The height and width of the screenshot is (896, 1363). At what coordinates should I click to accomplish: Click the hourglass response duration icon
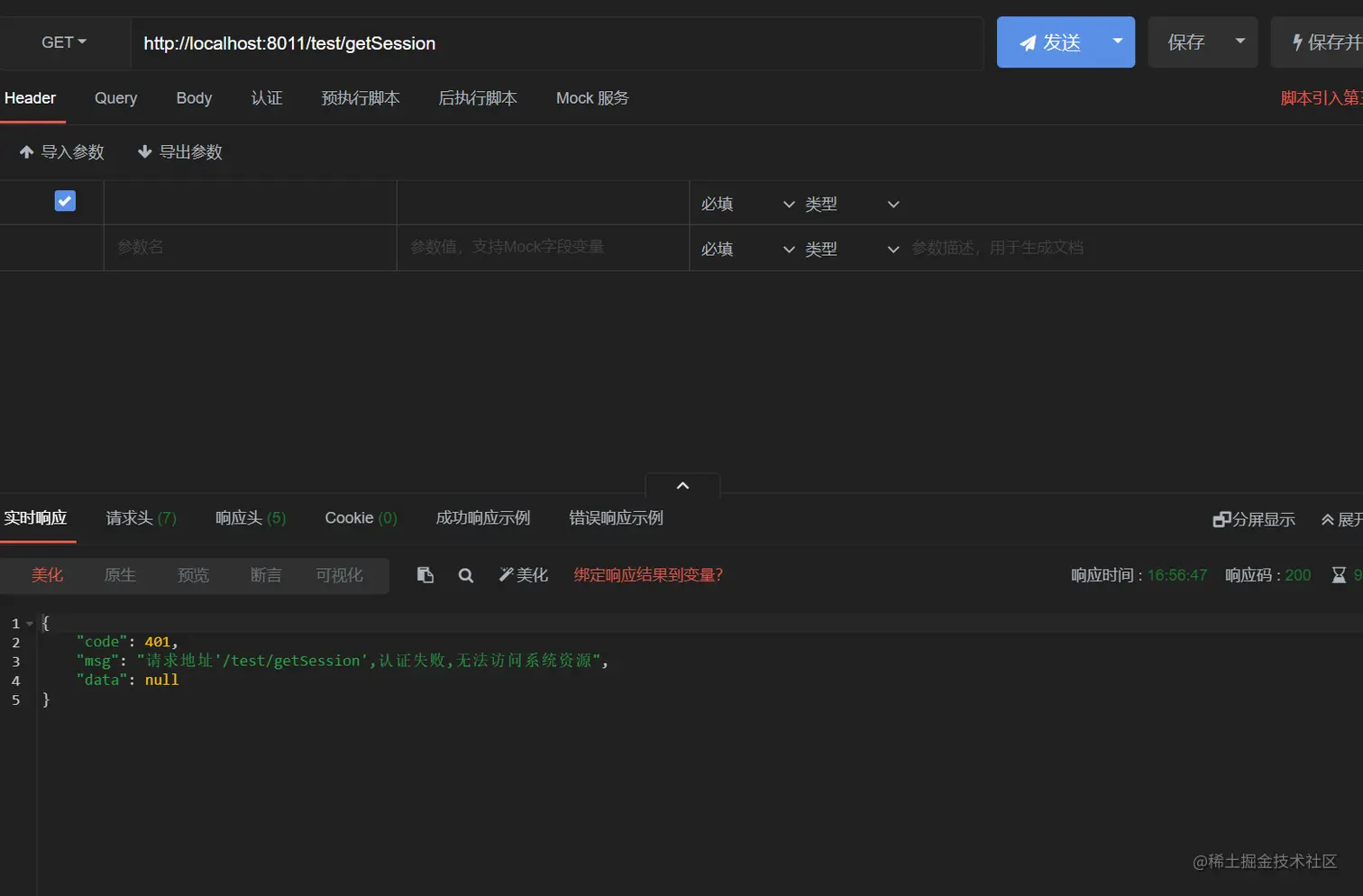tap(1340, 574)
